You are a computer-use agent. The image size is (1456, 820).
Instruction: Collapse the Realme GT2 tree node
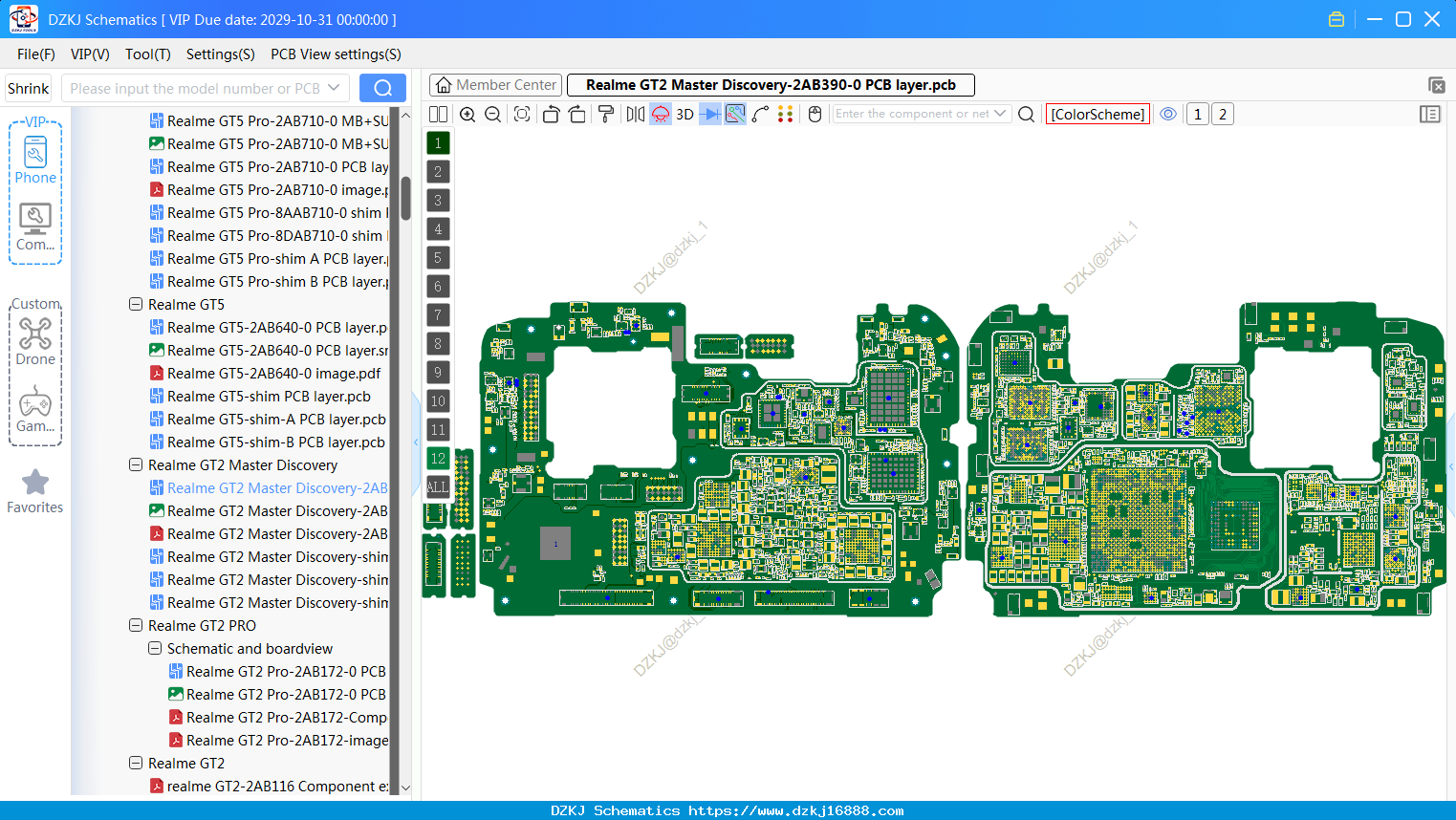point(136,763)
